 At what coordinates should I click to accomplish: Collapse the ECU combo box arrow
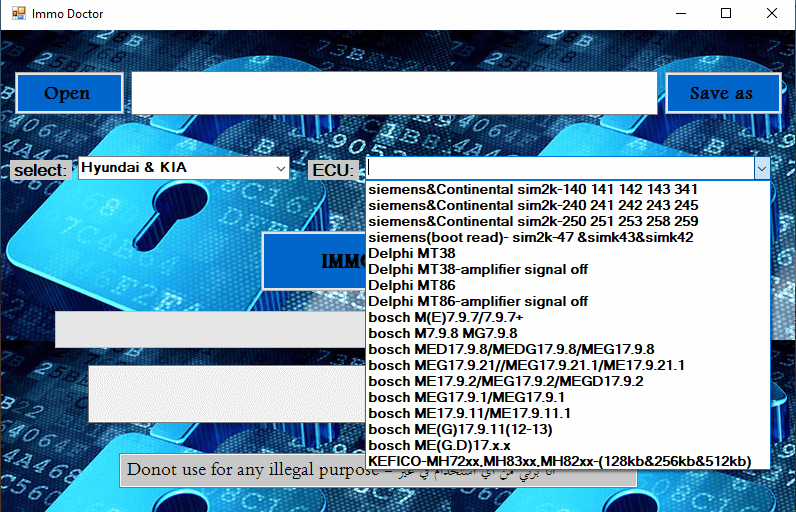[762, 169]
